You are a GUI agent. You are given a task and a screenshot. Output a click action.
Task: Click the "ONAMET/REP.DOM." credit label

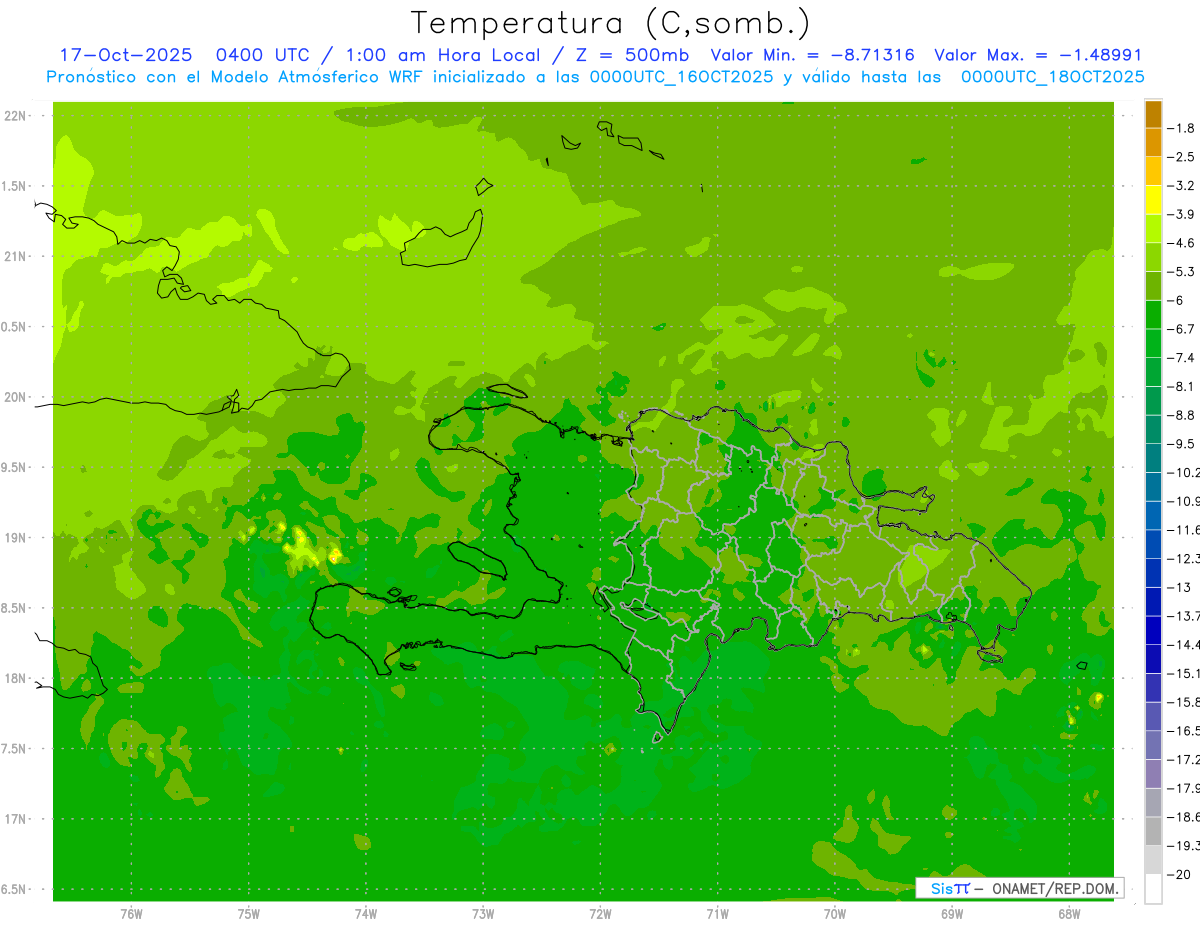[1054, 888]
